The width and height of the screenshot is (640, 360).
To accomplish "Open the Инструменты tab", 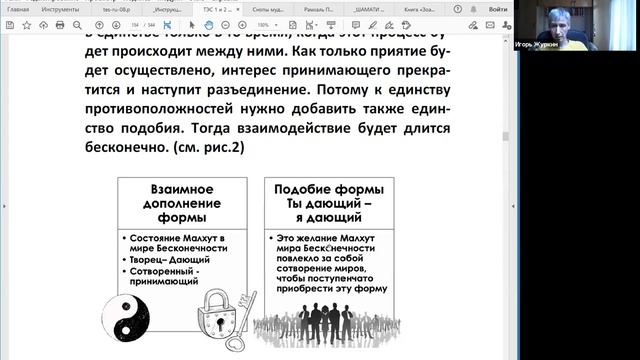I will tap(60, 9).
